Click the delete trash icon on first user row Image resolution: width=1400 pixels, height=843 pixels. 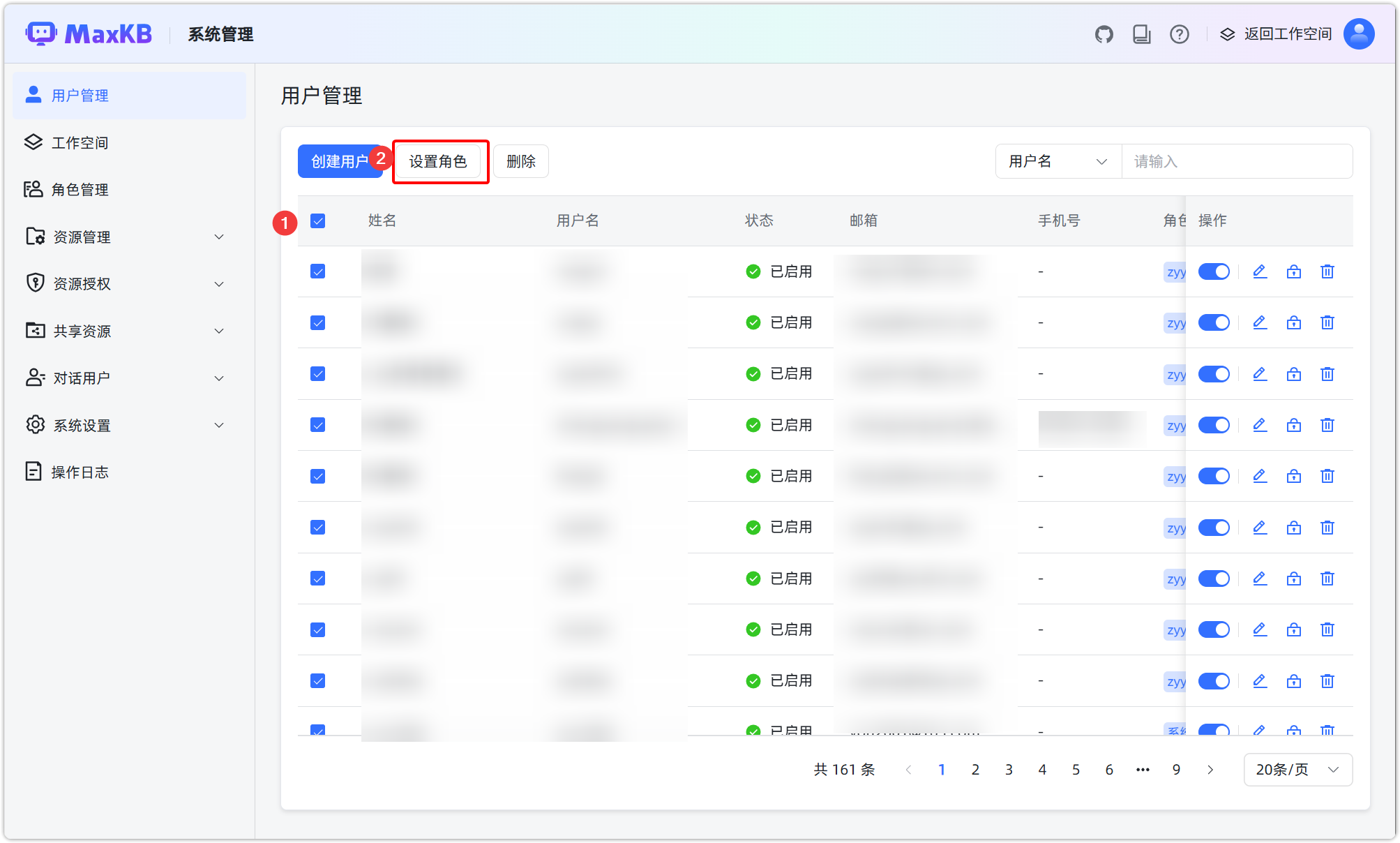coord(1327,271)
